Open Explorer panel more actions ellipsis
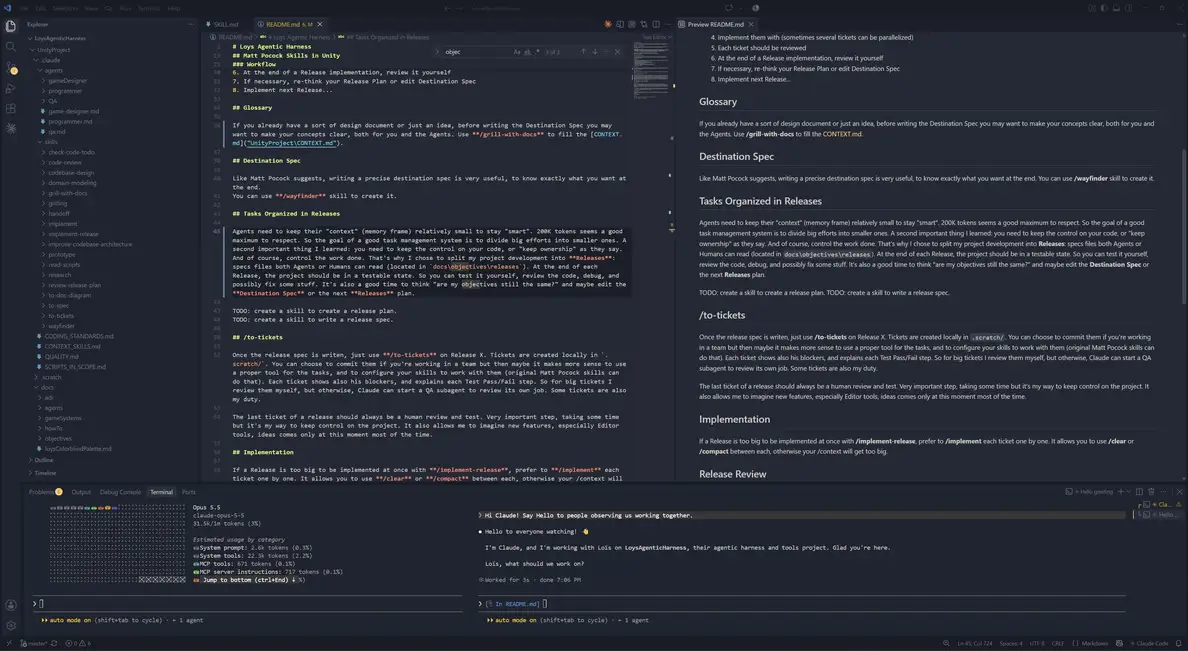 191,24
